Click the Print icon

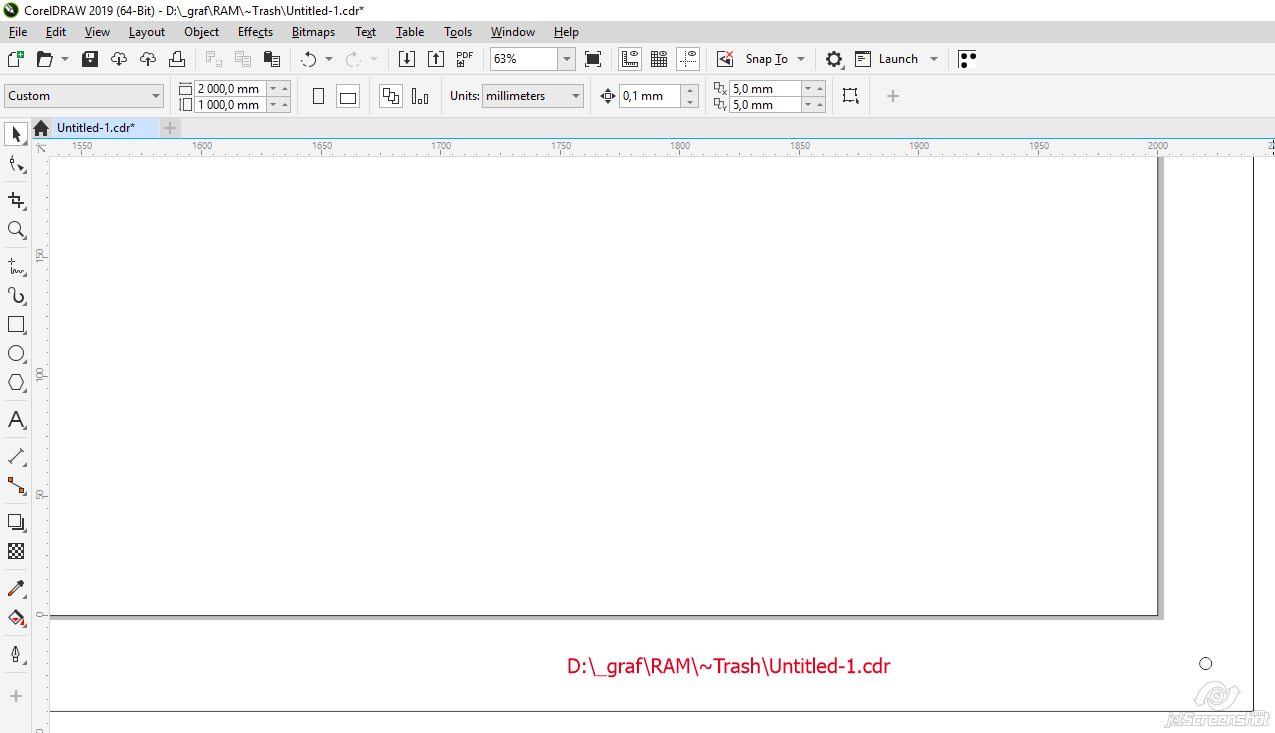[x=177, y=59]
